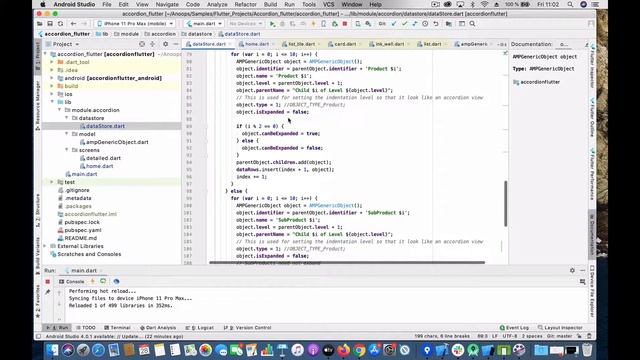Expand the build folder in tree
Image resolution: width=640 pixels, height=360 pixels.
[52, 86]
